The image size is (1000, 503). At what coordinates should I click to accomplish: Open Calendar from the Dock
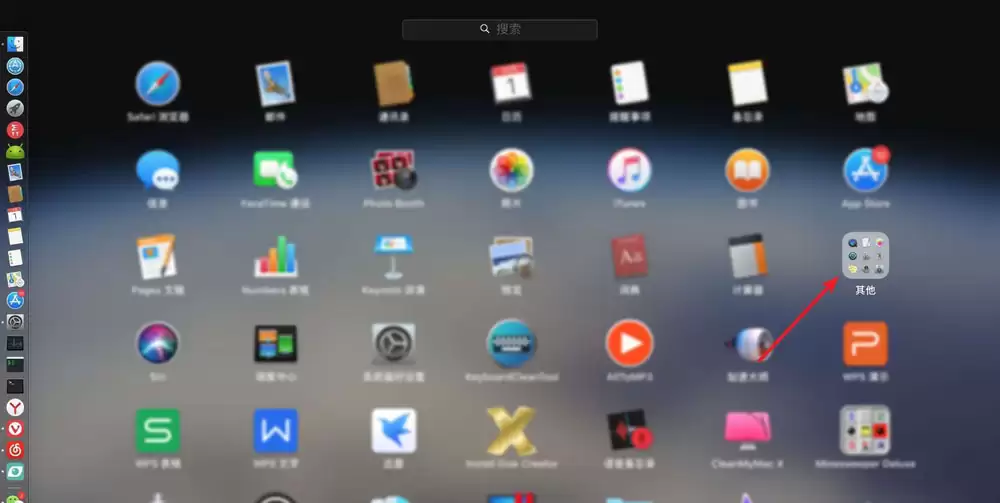click(15, 215)
